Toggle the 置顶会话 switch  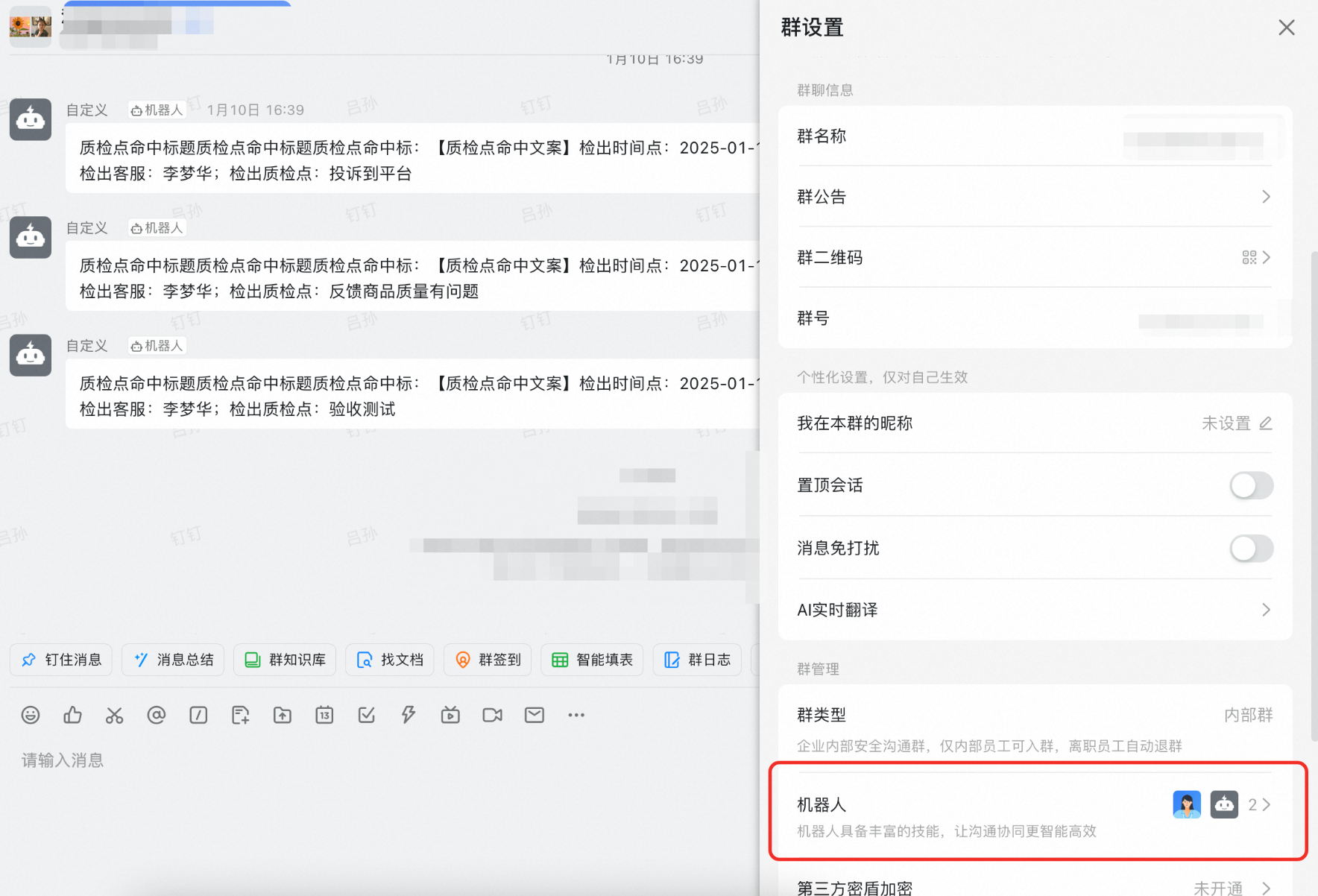1252,485
